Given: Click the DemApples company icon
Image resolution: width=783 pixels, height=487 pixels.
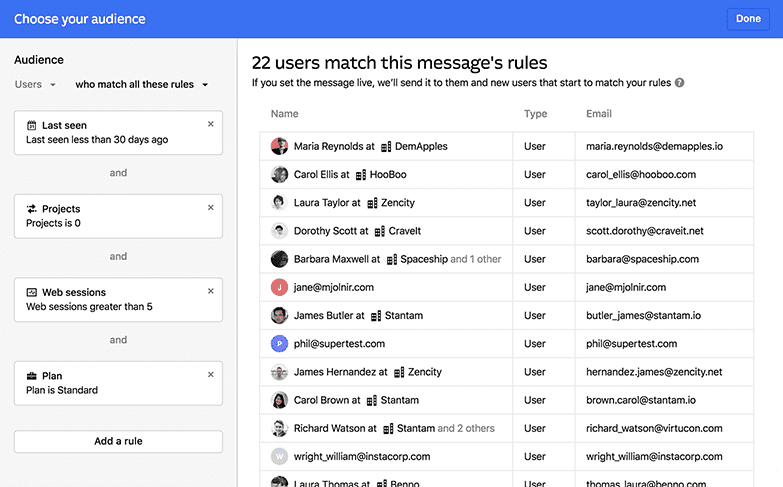Looking at the screenshot, I should (x=386, y=146).
